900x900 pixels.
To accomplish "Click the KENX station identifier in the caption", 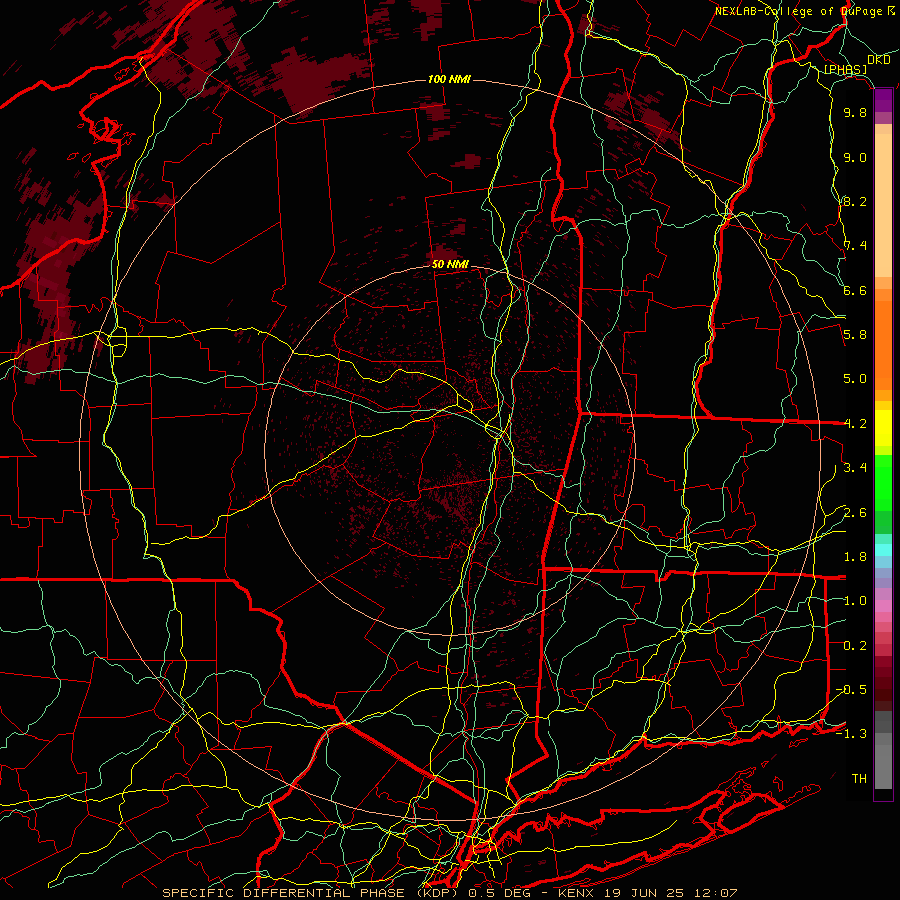I will click(x=576, y=893).
